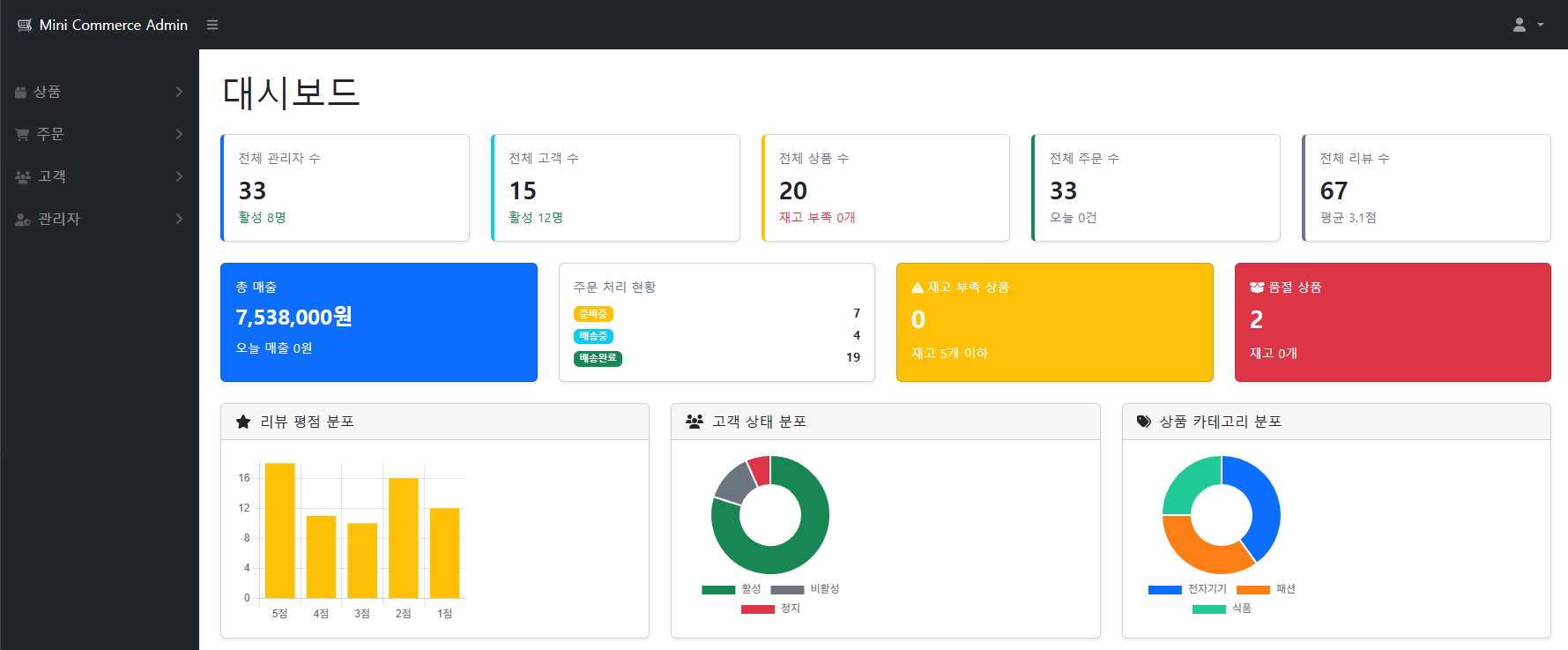Screen dimensions: 1568x650
Task: Click the 관리자 user-gear icon in sidebar
Action: click(x=23, y=219)
